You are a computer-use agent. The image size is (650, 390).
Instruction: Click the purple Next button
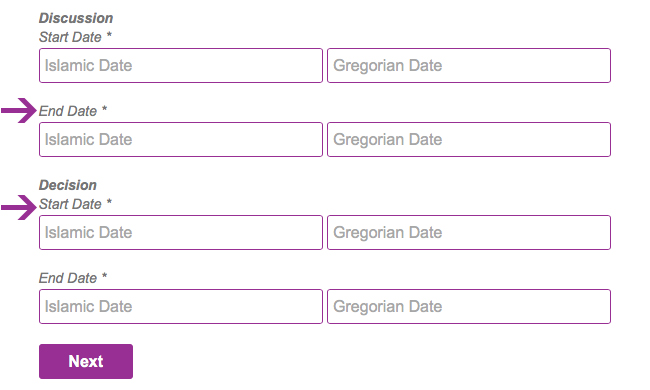point(86,361)
